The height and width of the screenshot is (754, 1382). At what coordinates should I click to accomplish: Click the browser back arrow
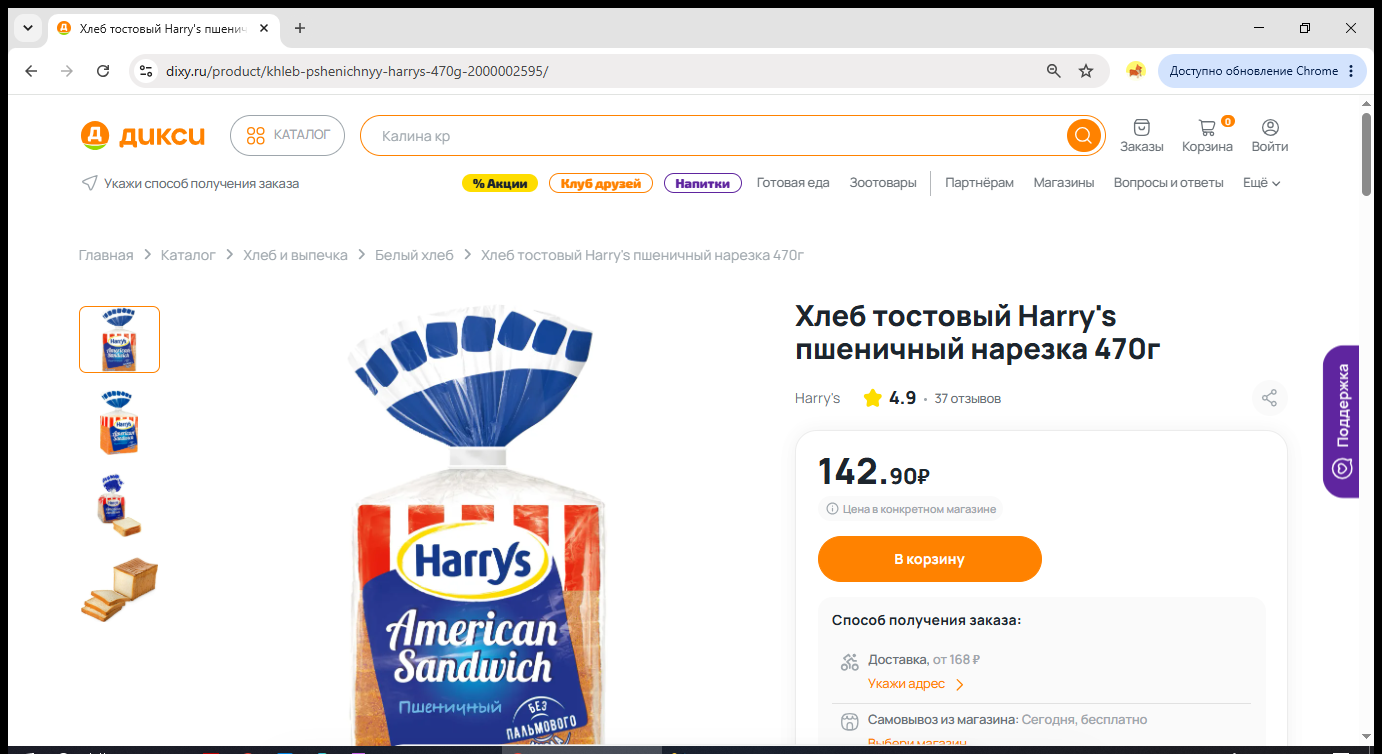31,71
